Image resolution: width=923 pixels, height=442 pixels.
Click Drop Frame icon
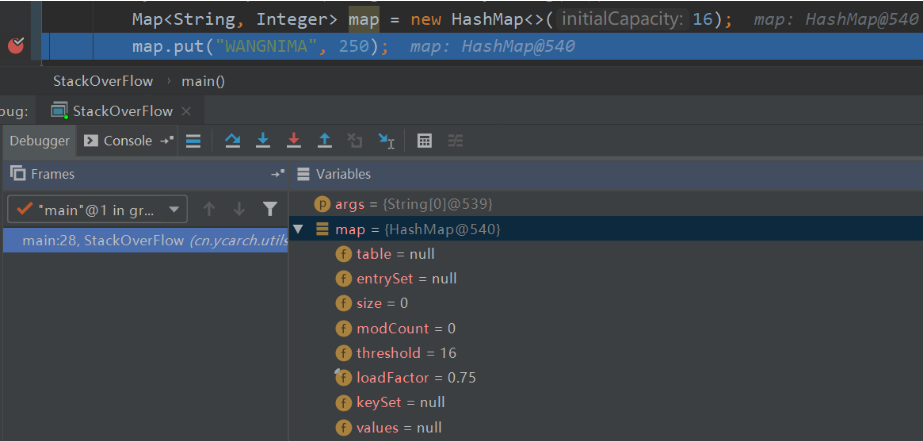(x=354, y=141)
